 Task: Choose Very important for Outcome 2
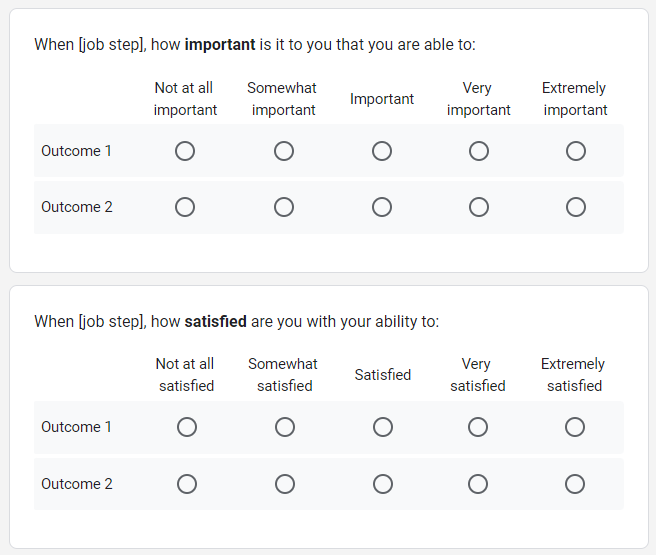[x=479, y=207]
